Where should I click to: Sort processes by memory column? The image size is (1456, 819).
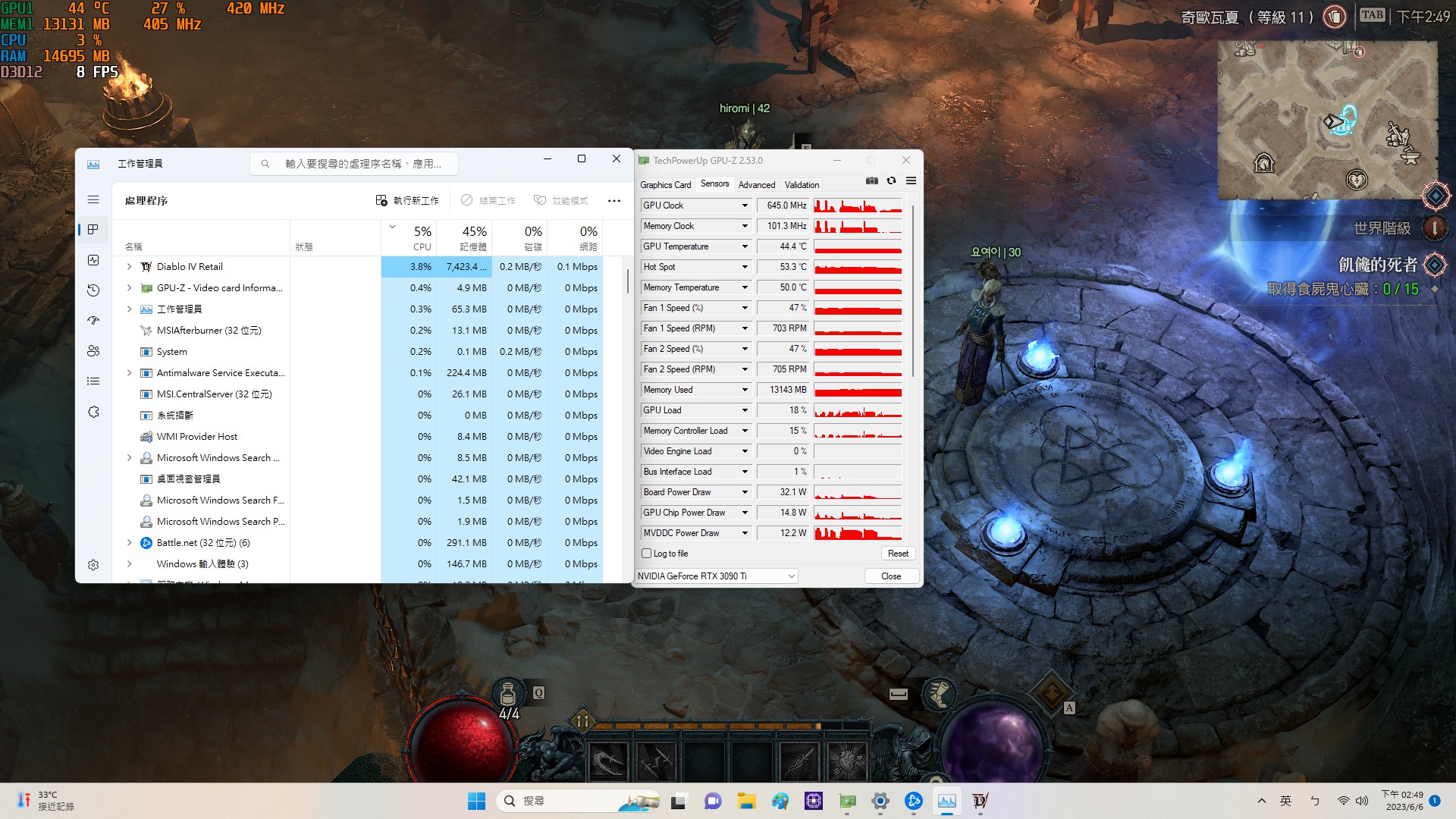[x=466, y=237]
